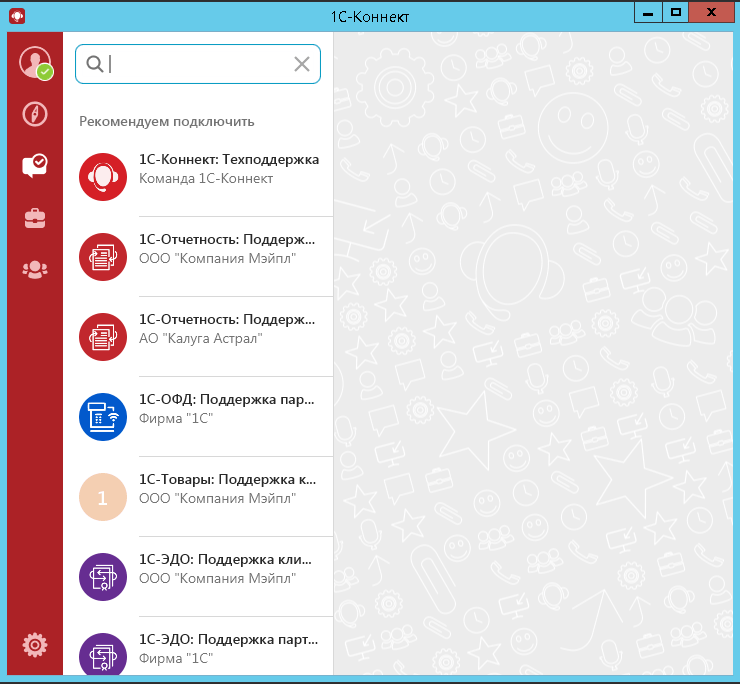Open 1С-Товары support line

[228, 488]
